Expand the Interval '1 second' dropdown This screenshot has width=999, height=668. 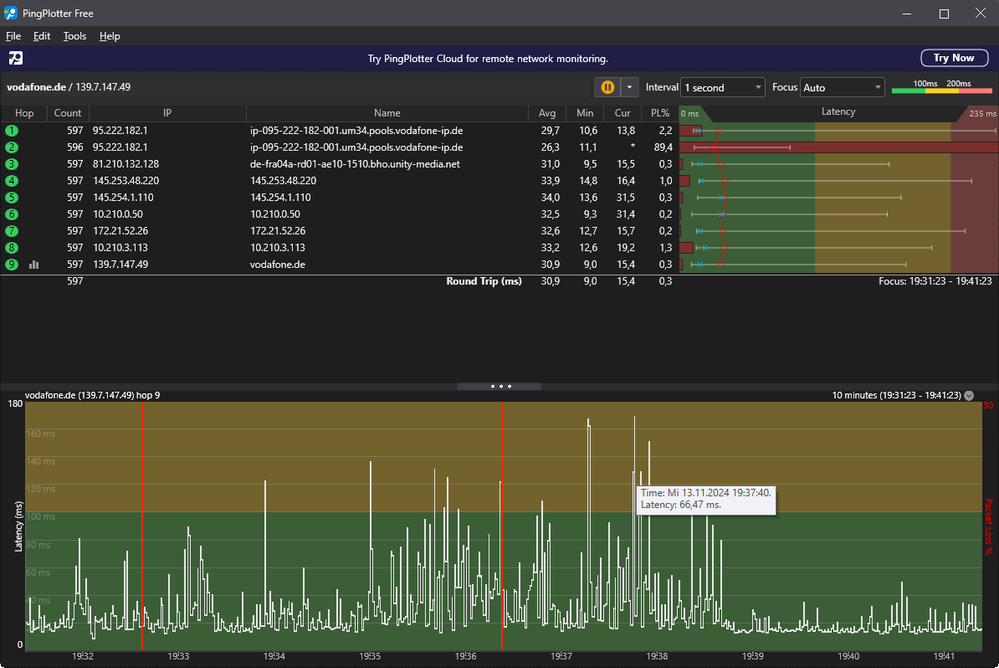coord(722,88)
